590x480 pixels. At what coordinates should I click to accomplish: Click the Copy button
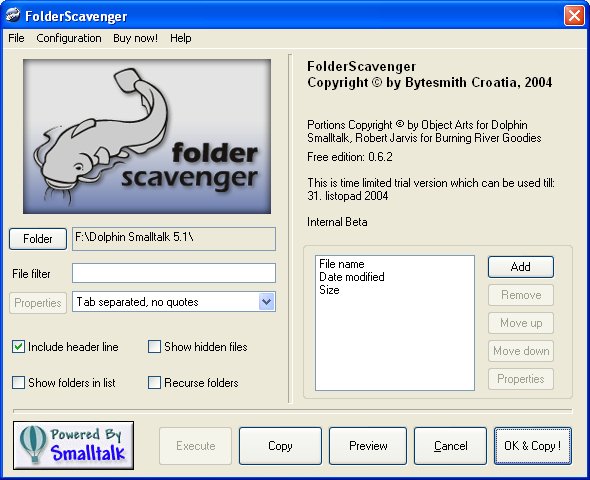coord(280,446)
